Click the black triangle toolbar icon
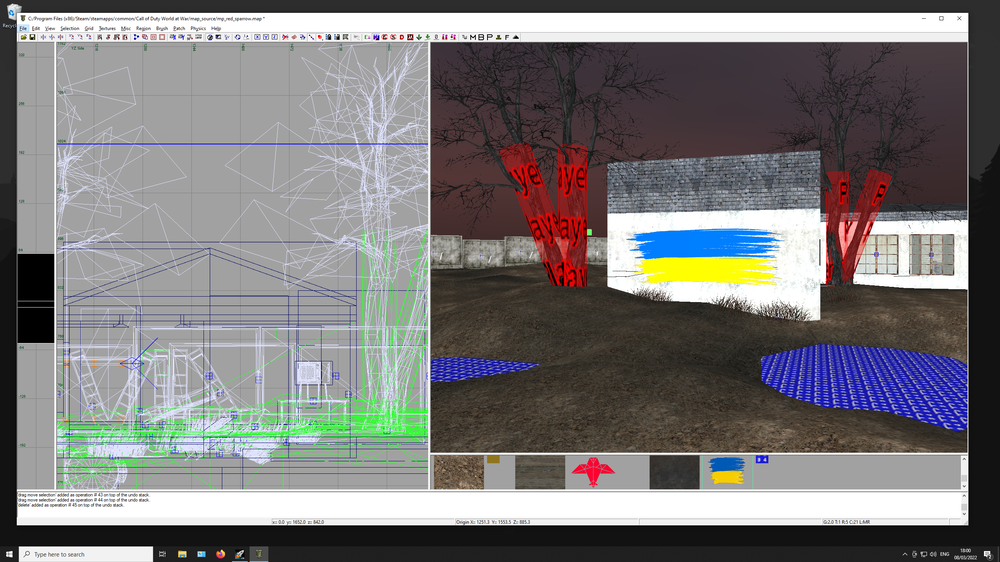 pyautogui.click(x=516, y=37)
